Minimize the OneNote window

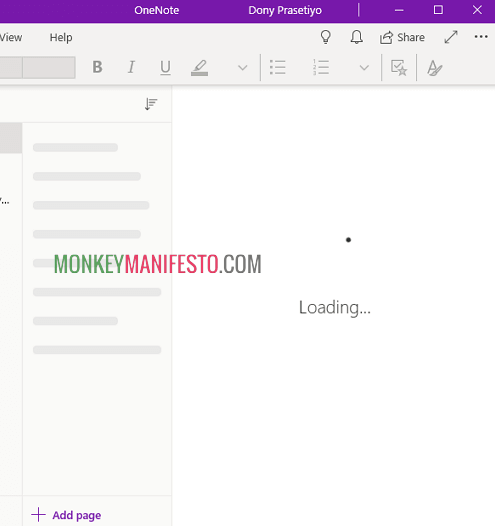click(399, 10)
